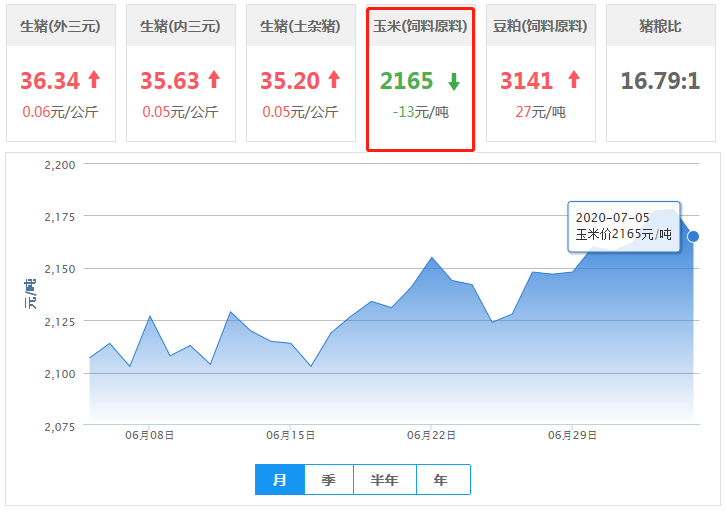
Task: Click green down arrow beside 2165
Action: pyautogui.click(x=453, y=81)
